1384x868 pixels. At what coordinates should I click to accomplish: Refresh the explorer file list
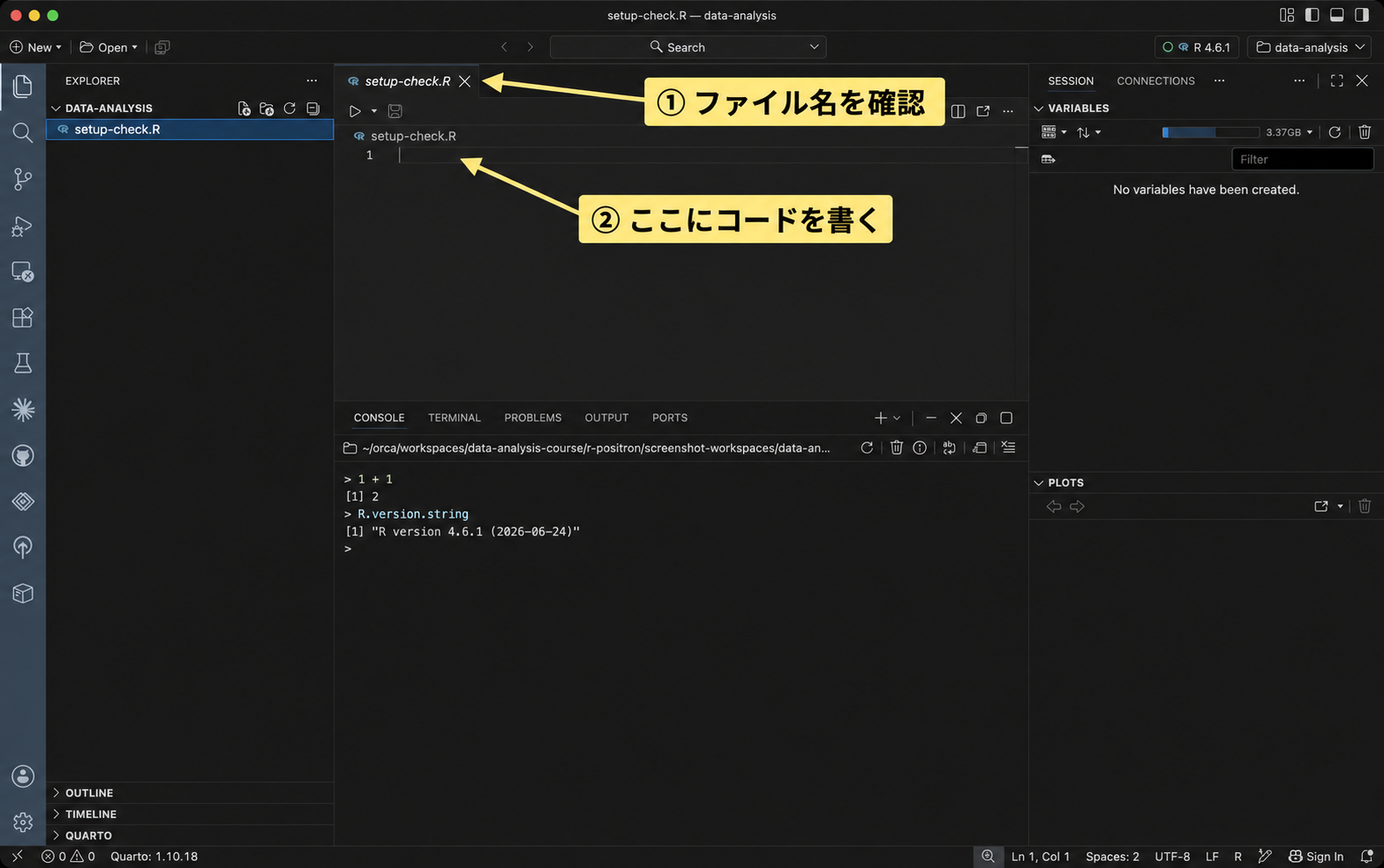pos(289,108)
